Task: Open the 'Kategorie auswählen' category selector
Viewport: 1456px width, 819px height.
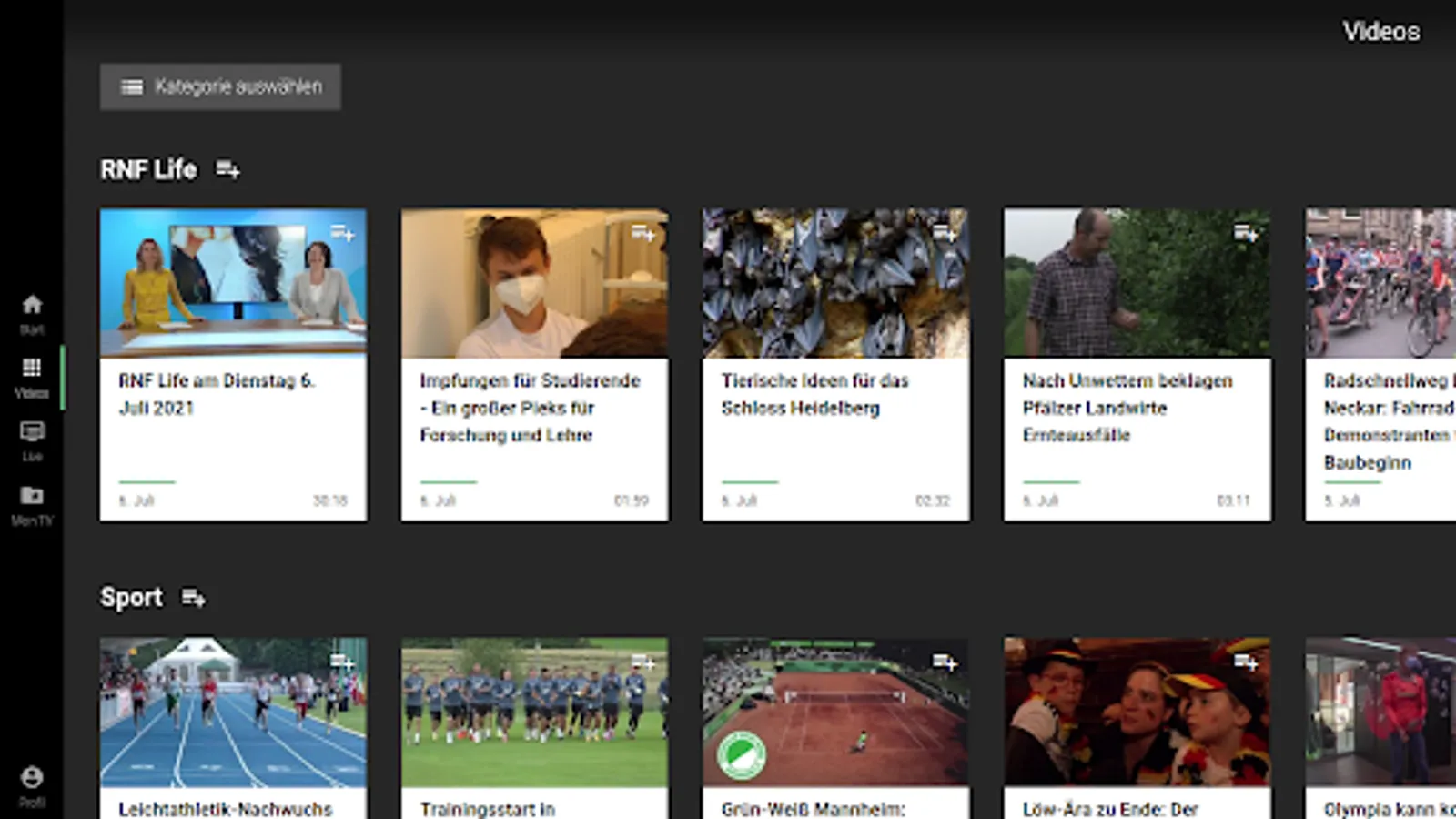Action: tap(220, 86)
